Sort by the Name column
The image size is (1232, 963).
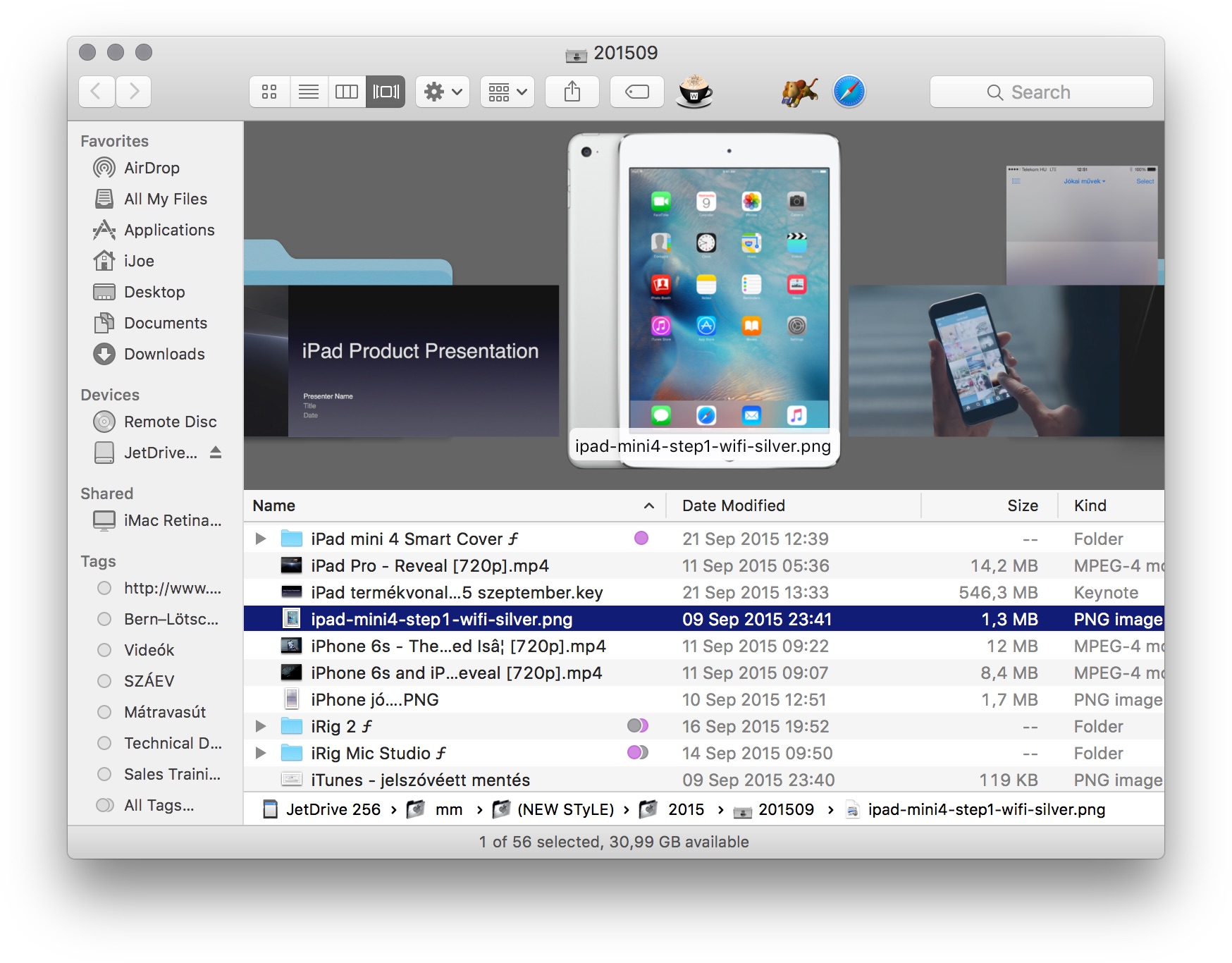(x=455, y=505)
